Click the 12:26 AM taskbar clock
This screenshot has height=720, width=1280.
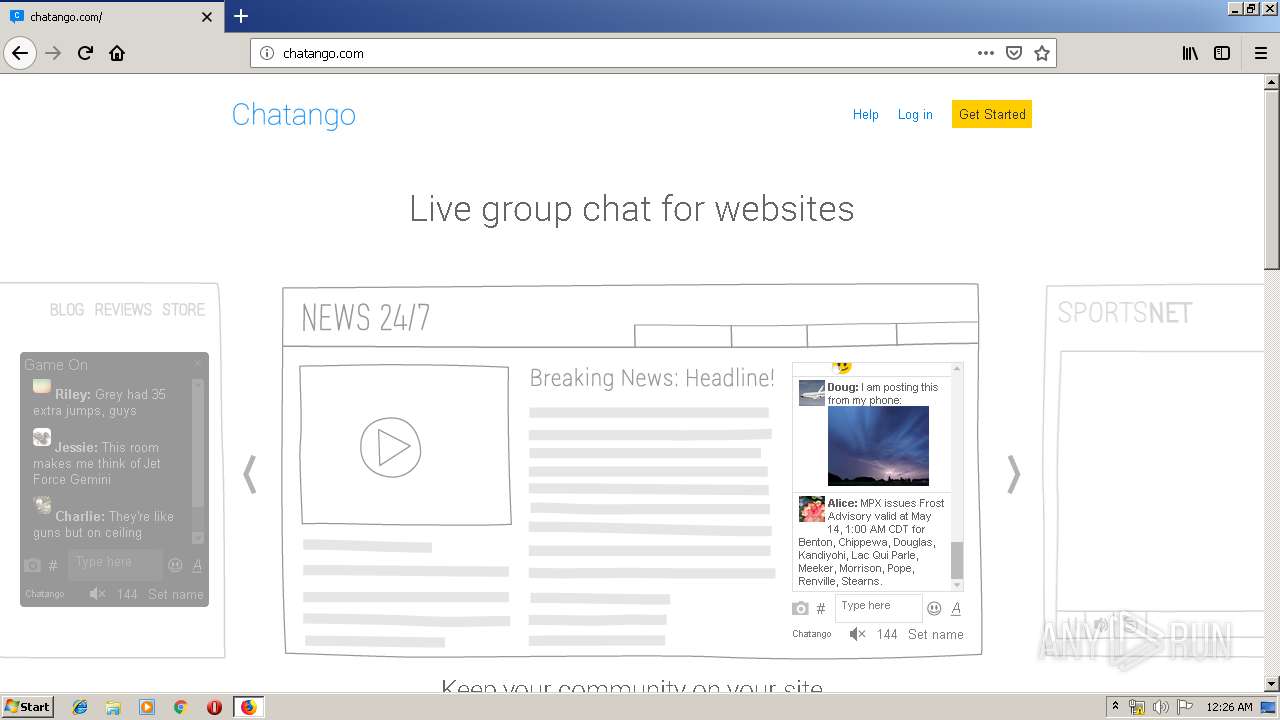click(x=1229, y=707)
